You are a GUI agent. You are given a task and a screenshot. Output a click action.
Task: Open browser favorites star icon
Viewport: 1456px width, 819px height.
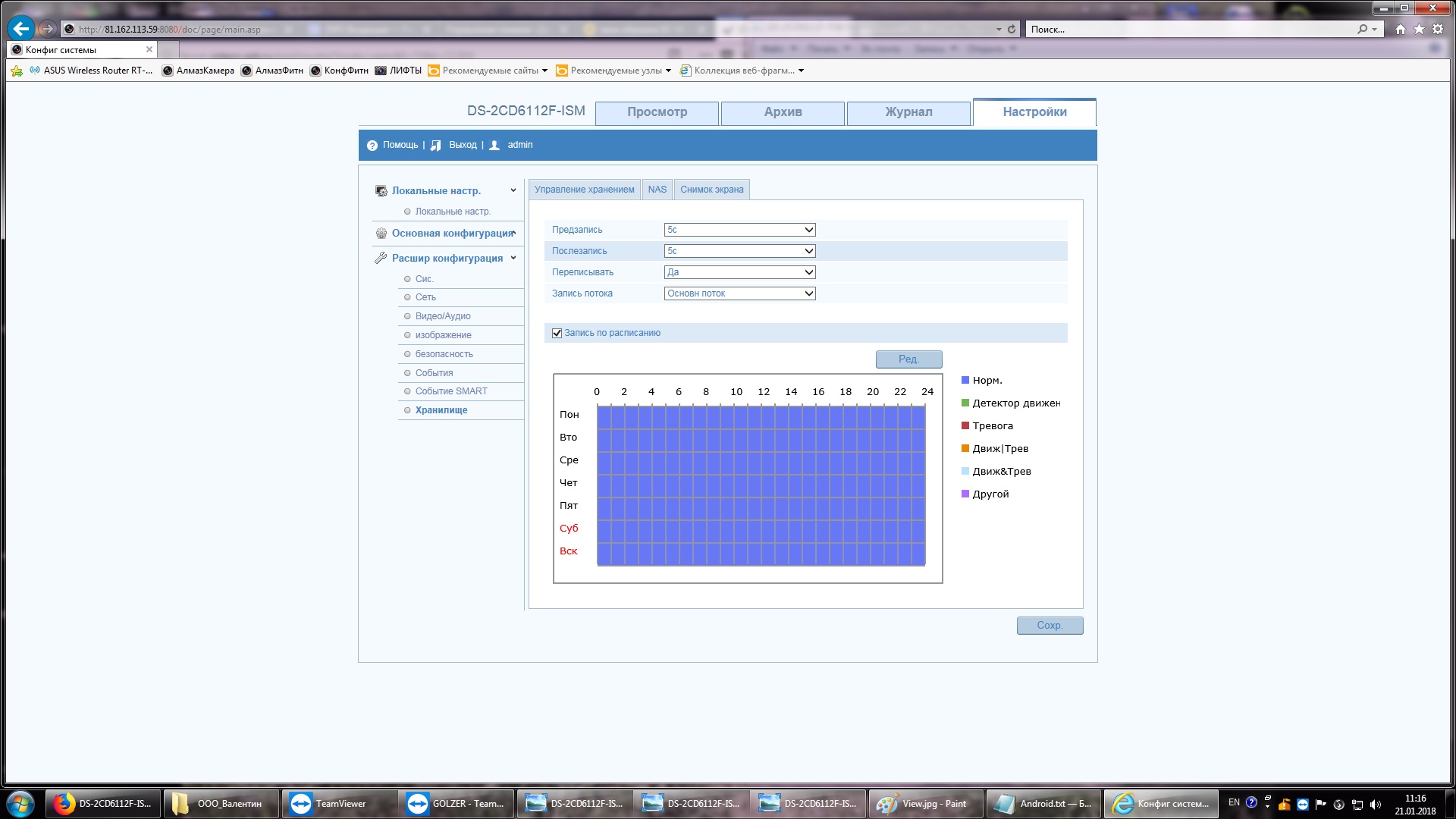[1419, 30]
